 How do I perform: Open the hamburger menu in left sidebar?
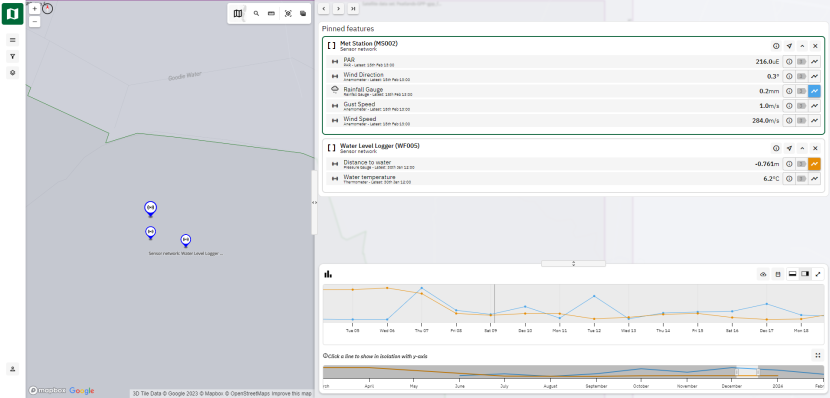click(13, 40)
